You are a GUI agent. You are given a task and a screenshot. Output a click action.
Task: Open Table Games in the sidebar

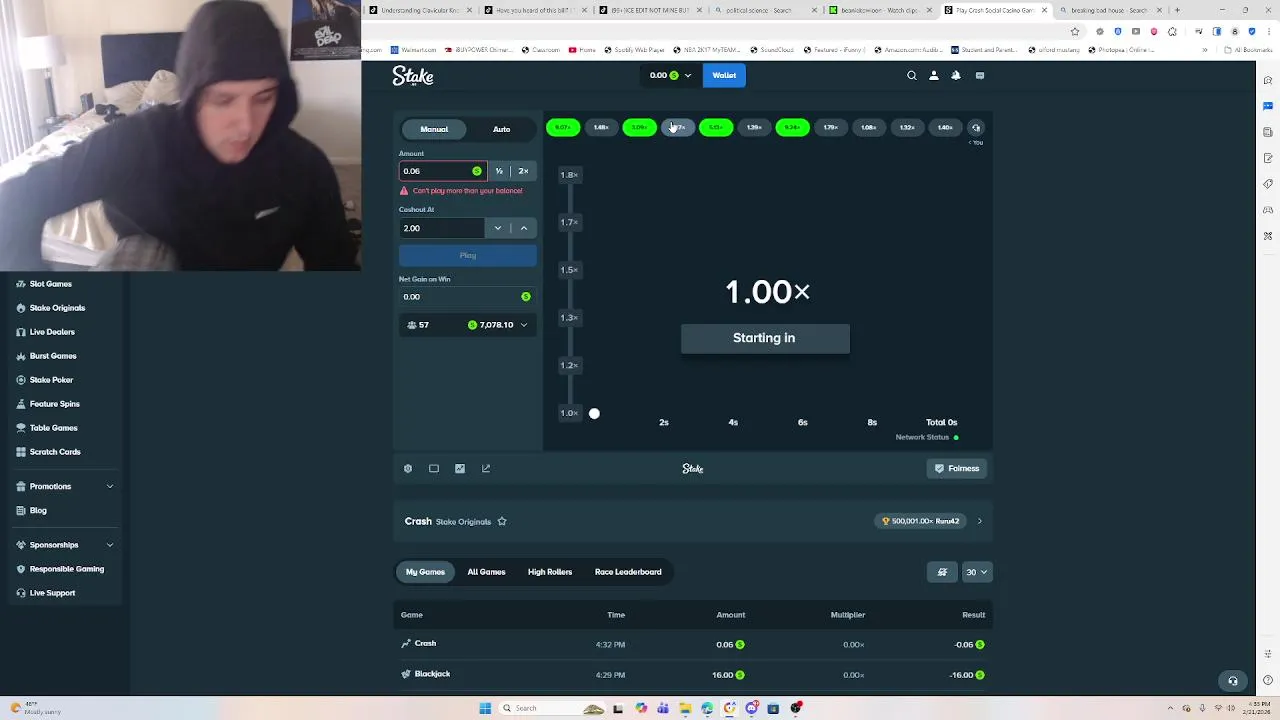pos(53,428)
